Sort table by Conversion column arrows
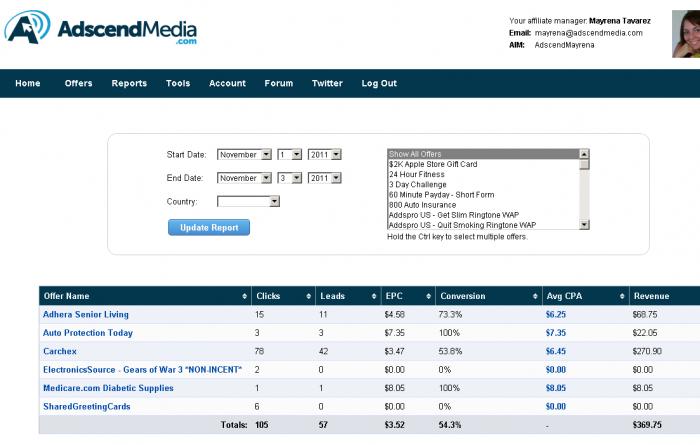This screenshot has height=445, width=700. coord(535,296)
